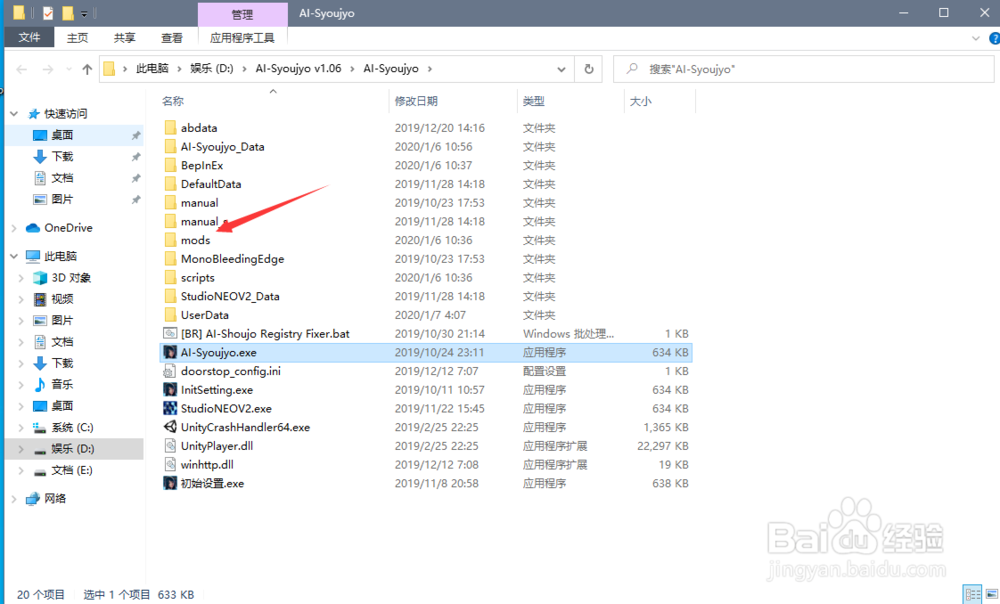This screenshot has height=604, width=1000.
Task: Click the 初始设置.exe icon
Action: [x=170, y=483]
